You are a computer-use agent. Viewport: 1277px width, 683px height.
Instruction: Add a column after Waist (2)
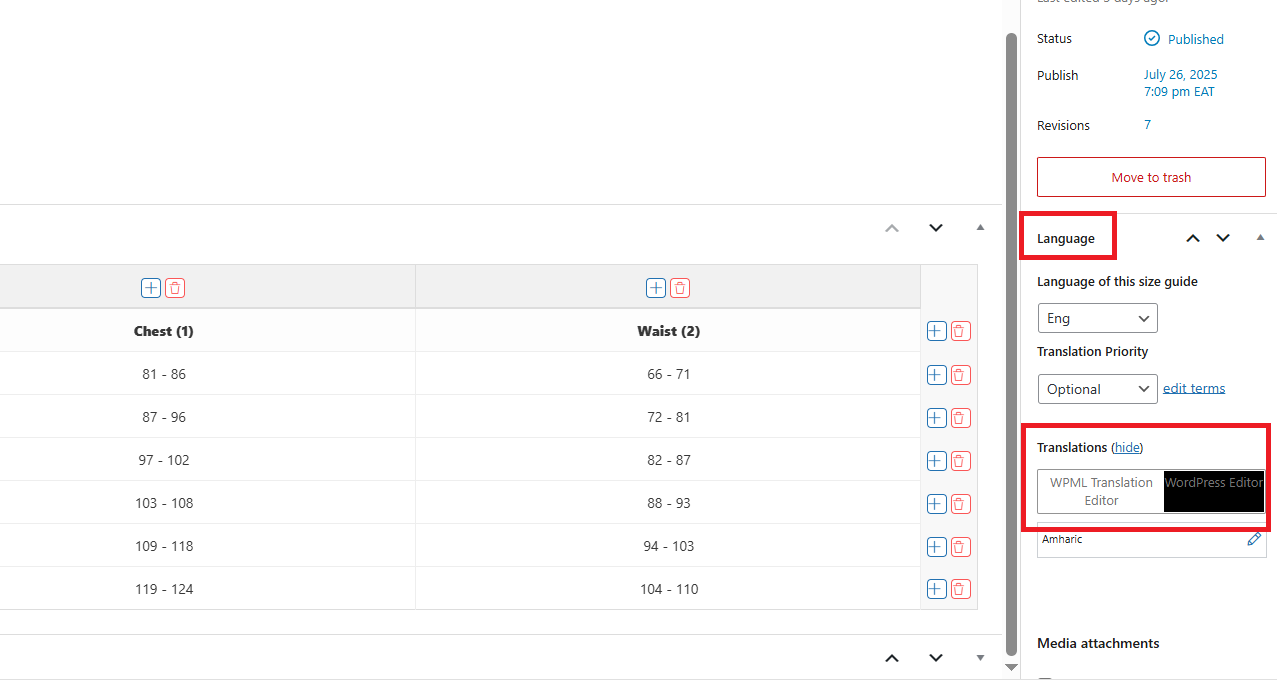[656, 288]
